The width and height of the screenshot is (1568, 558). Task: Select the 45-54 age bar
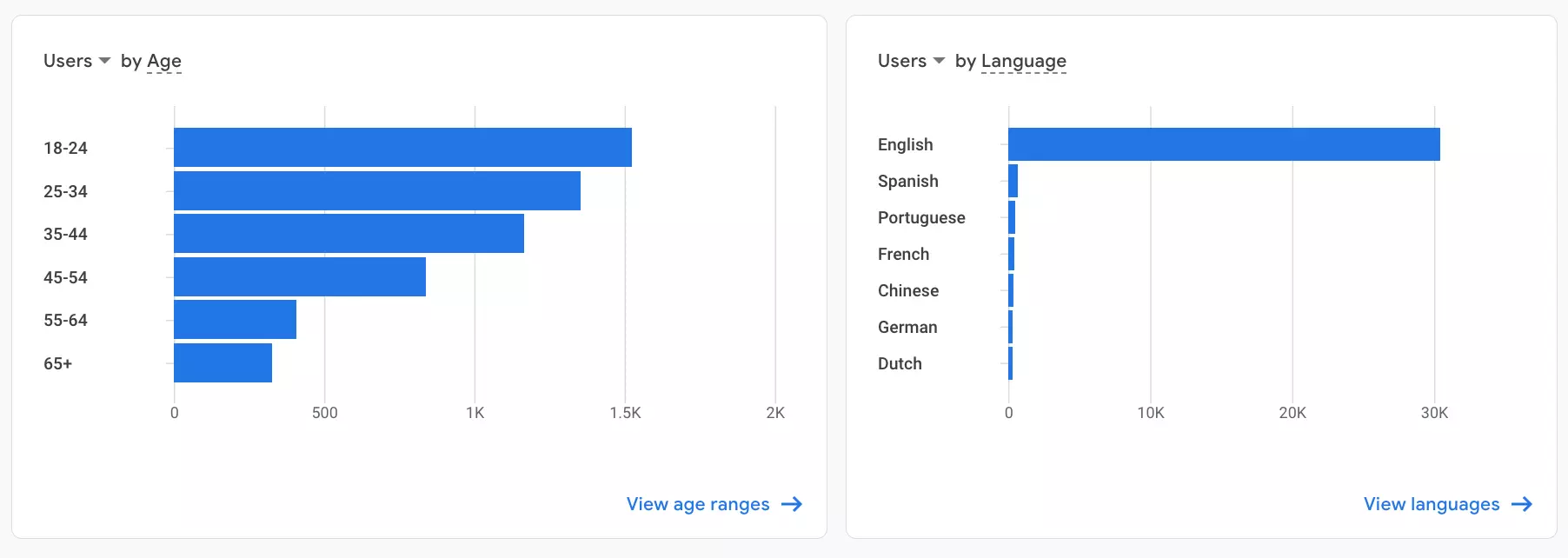pyautogui.click(x=300, y=276)
